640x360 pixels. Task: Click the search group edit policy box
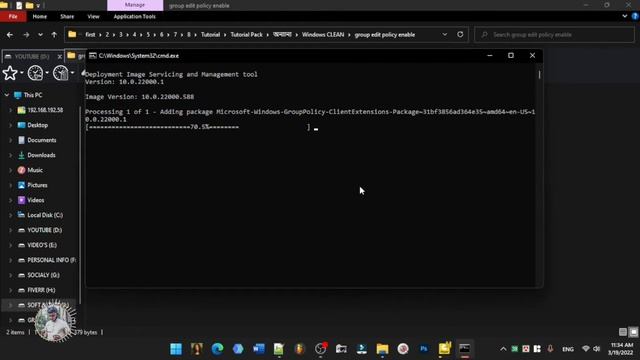click(x=554, y=35)
